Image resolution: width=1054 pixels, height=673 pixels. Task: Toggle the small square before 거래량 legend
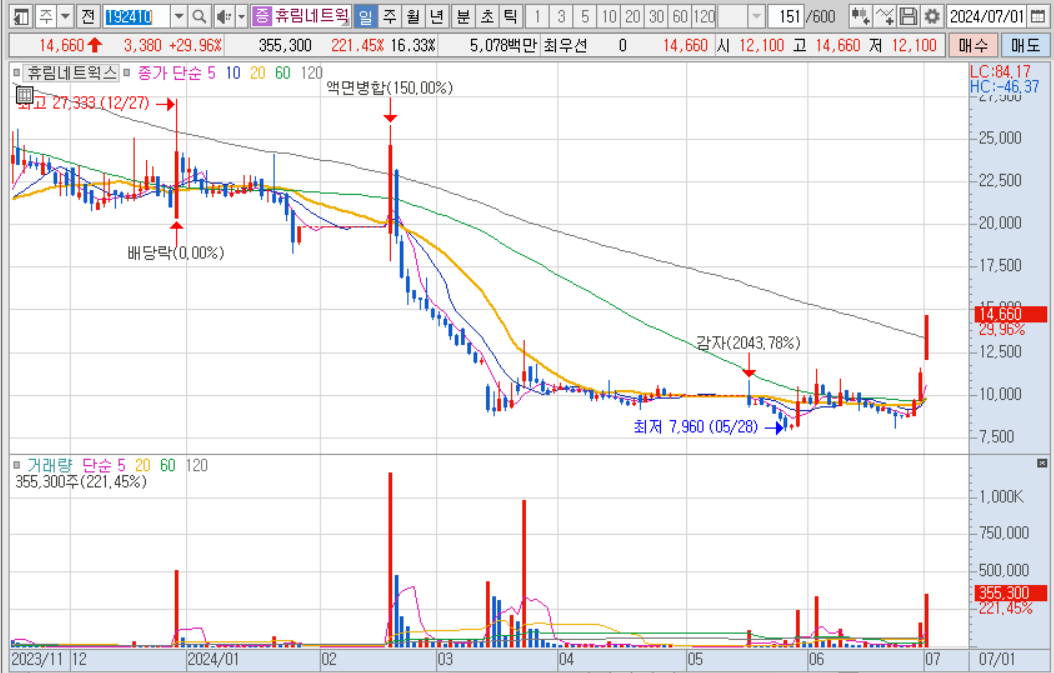tap(16, 465)
